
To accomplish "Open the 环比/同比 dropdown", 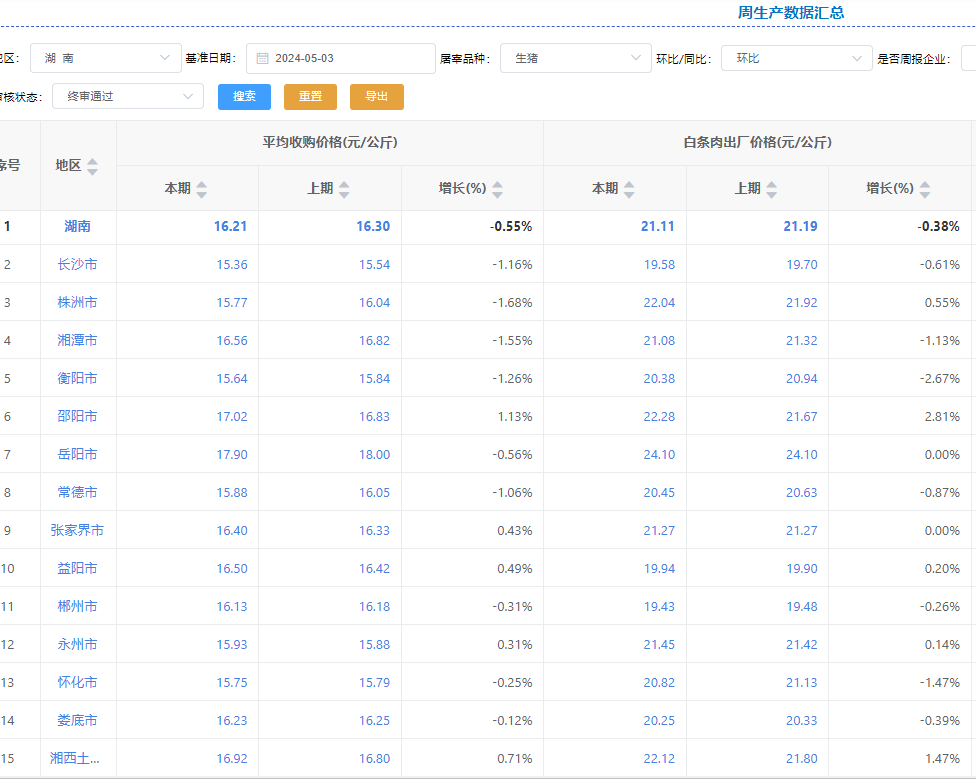I will coord(796,58).
